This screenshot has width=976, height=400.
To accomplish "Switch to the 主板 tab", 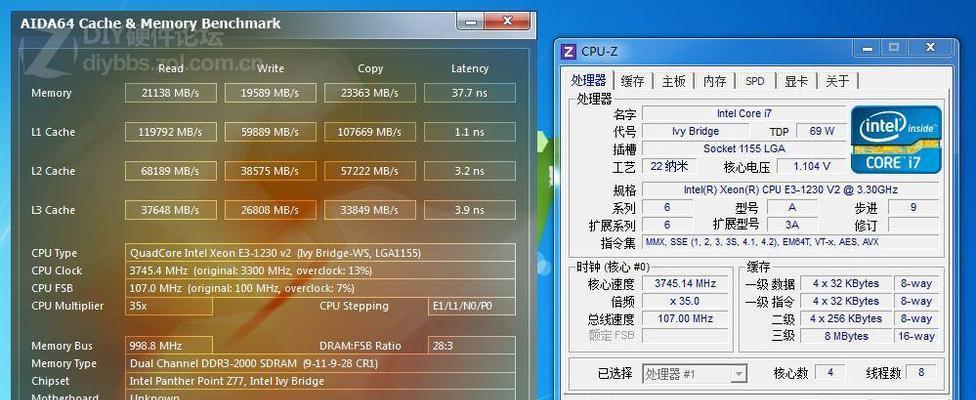I will point(673,81).
